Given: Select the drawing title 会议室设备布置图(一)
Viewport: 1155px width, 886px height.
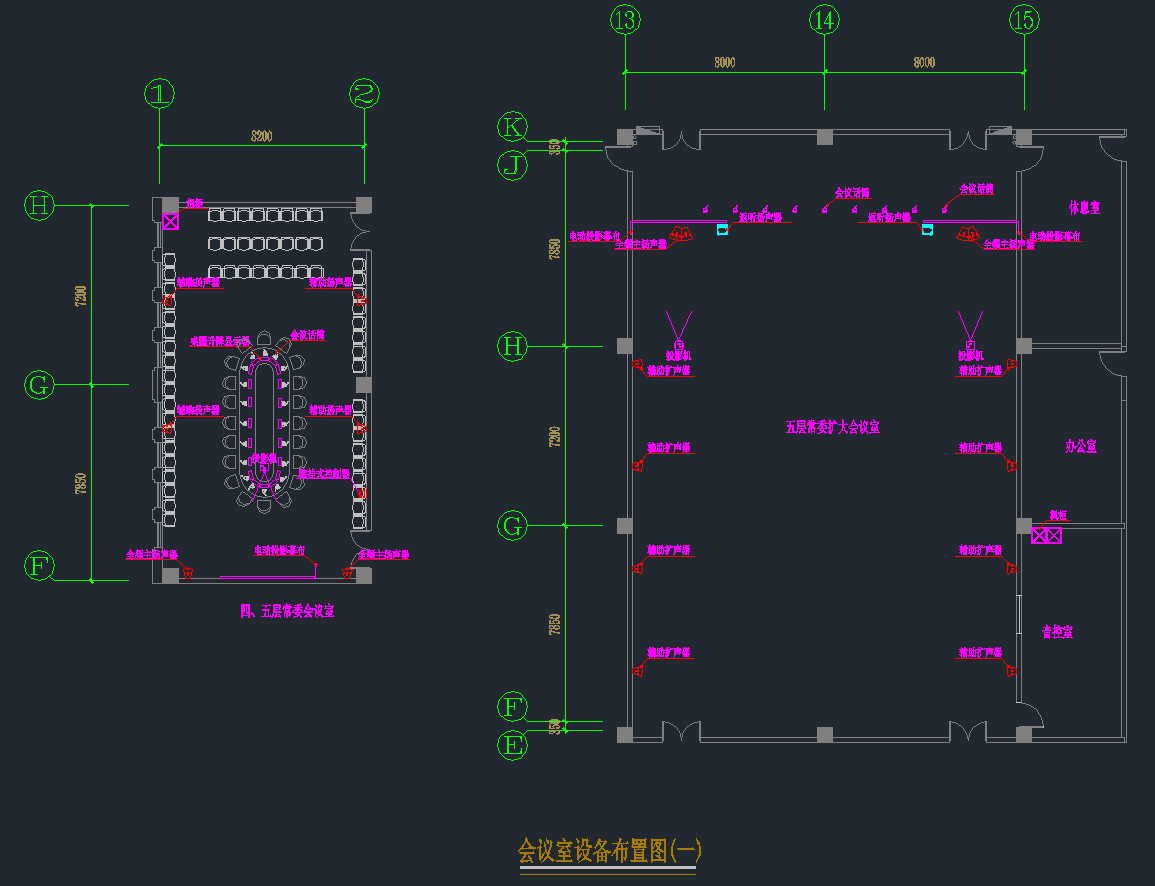Looking at the screenshot, I should click(x=609, y=851).
